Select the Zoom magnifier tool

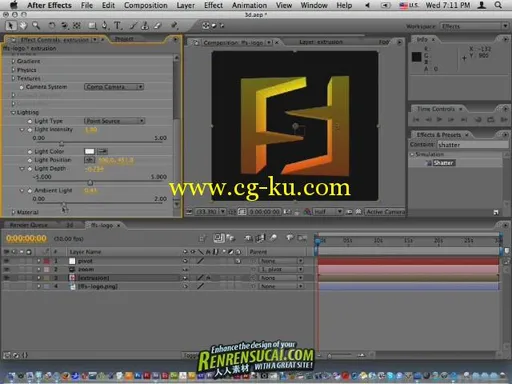click(36, 26)
